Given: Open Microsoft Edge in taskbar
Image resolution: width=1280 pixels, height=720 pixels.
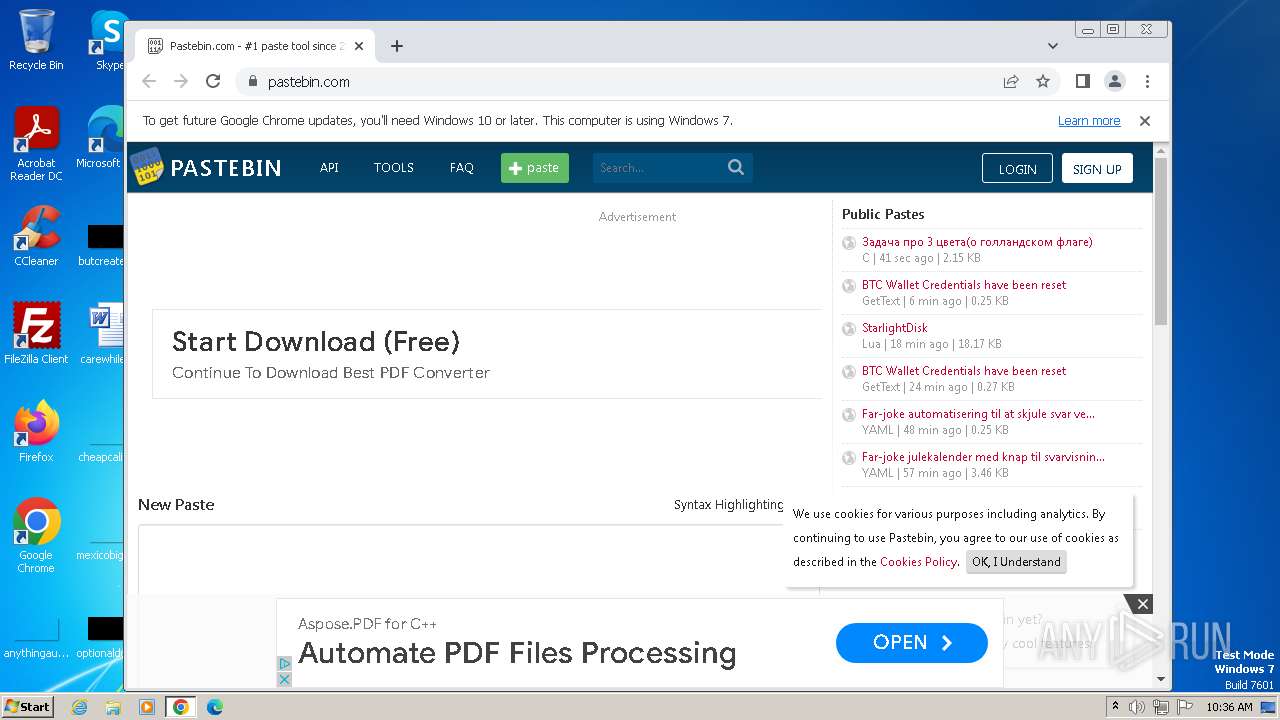Looking at the screenshot, I should tap(215, 707).
